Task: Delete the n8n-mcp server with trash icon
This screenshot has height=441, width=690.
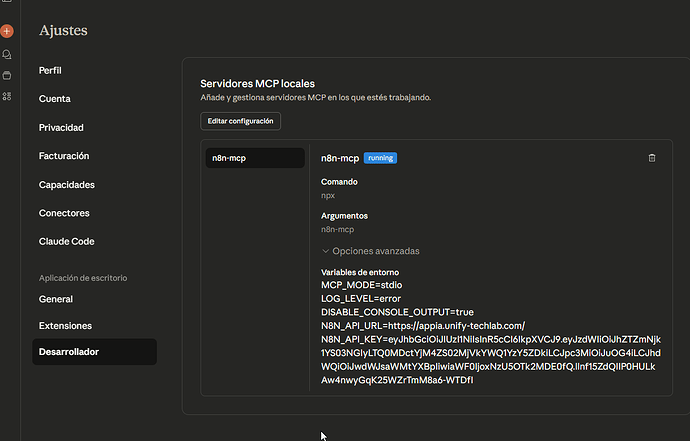Action: click(652, 158)
